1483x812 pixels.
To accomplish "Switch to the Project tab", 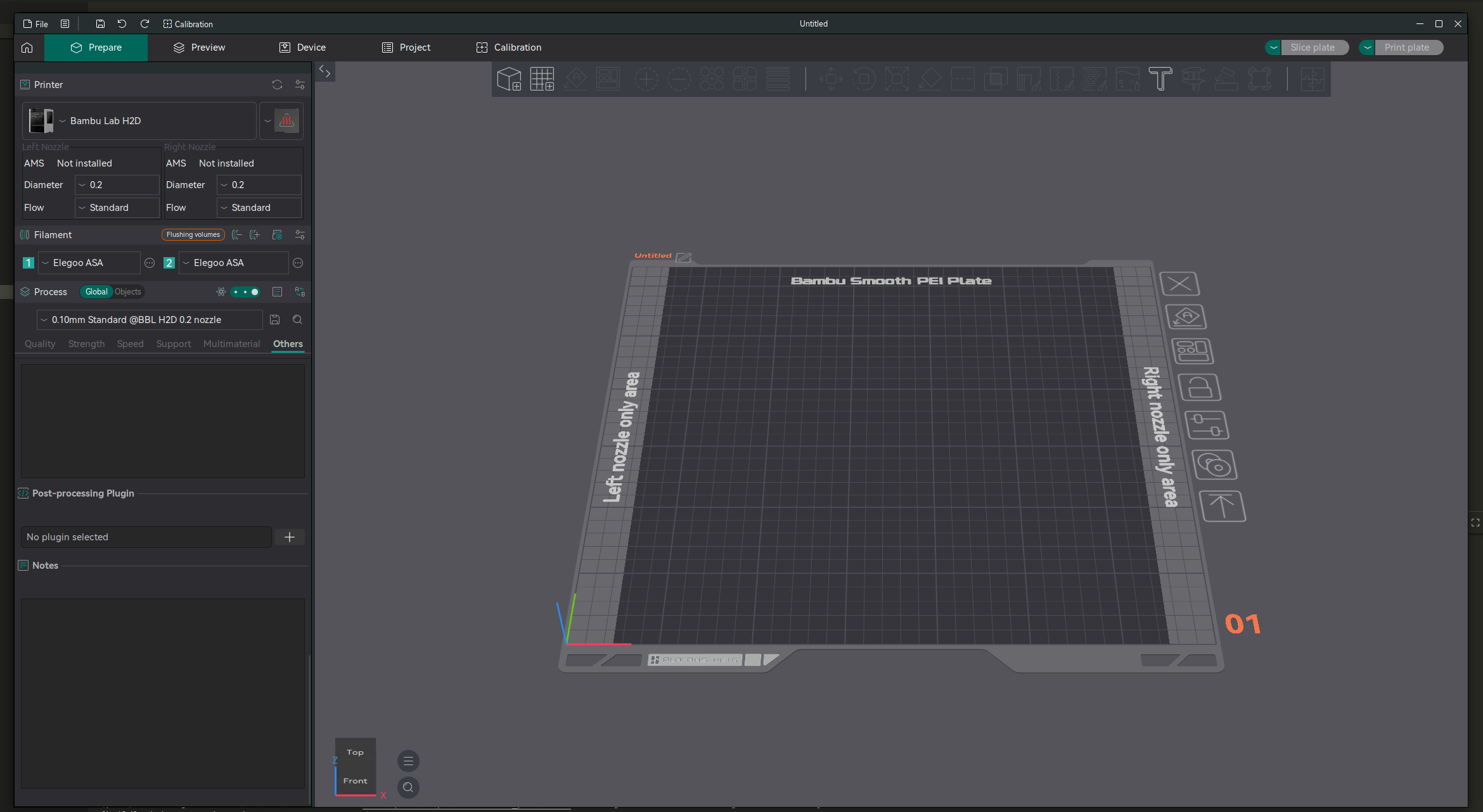I will (x=406, y=48).
